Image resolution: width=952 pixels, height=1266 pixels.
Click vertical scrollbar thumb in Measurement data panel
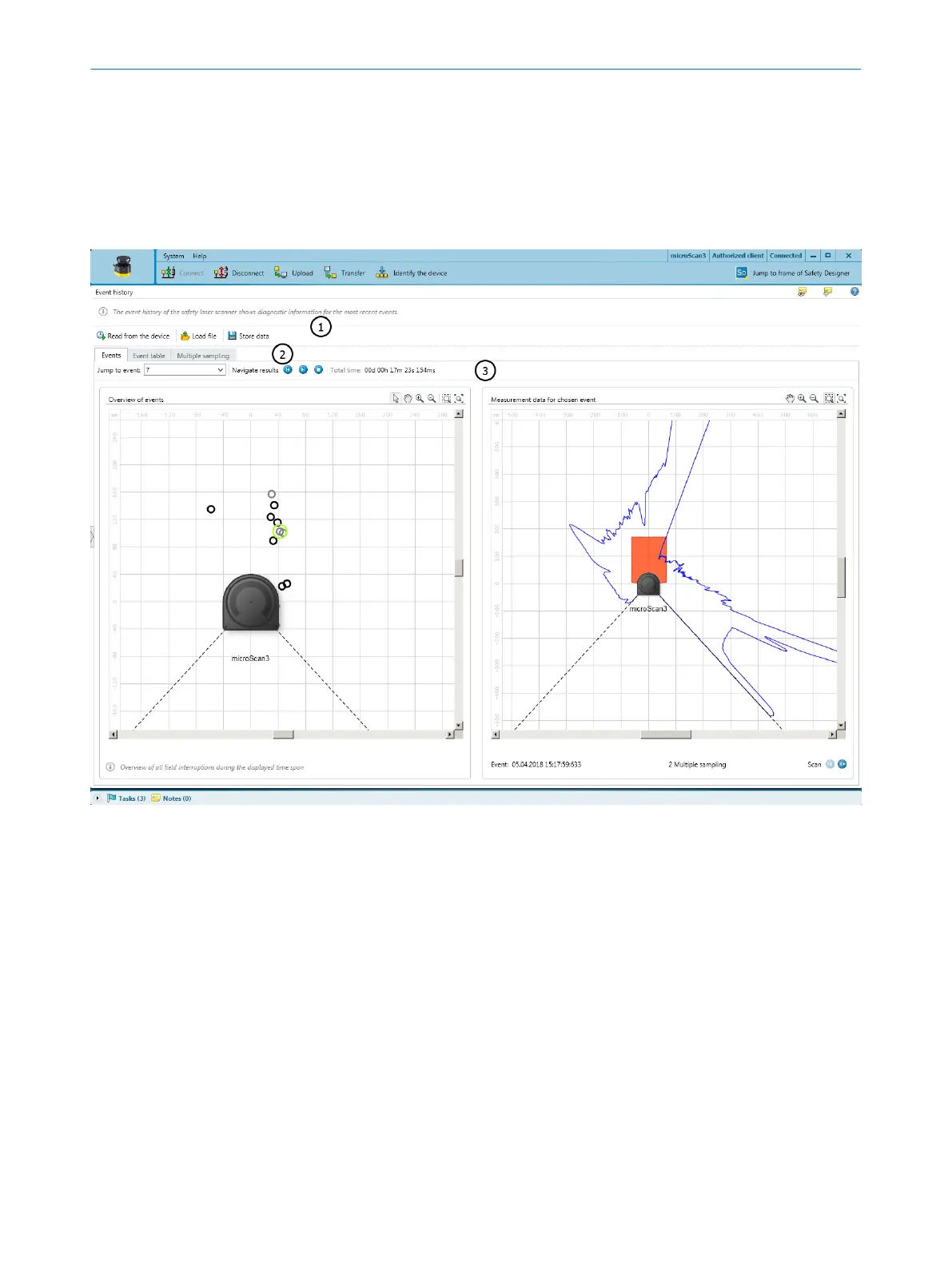841,577
